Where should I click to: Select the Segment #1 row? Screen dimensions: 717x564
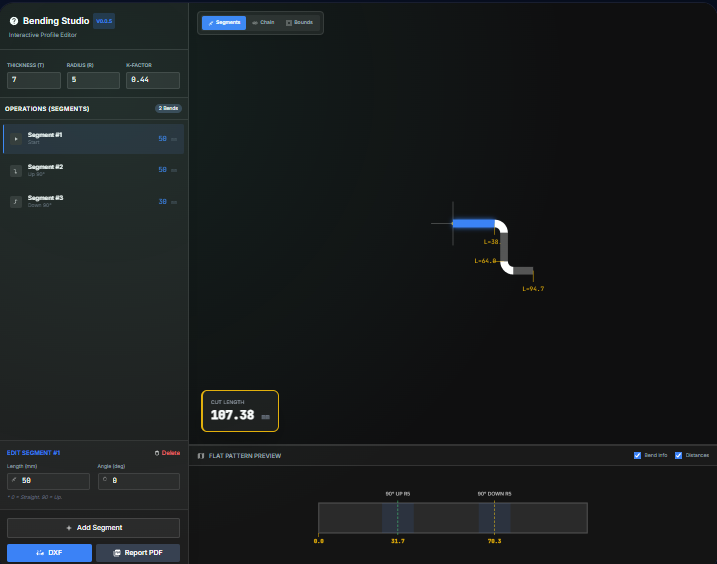pyautogui.click(x=93, y=139)
